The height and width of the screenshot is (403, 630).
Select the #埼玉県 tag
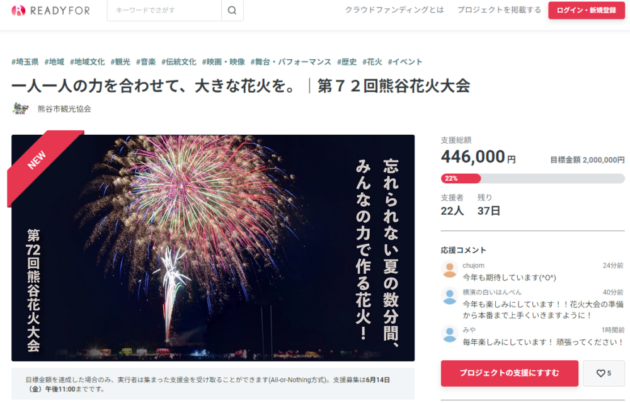pos(25,62)
